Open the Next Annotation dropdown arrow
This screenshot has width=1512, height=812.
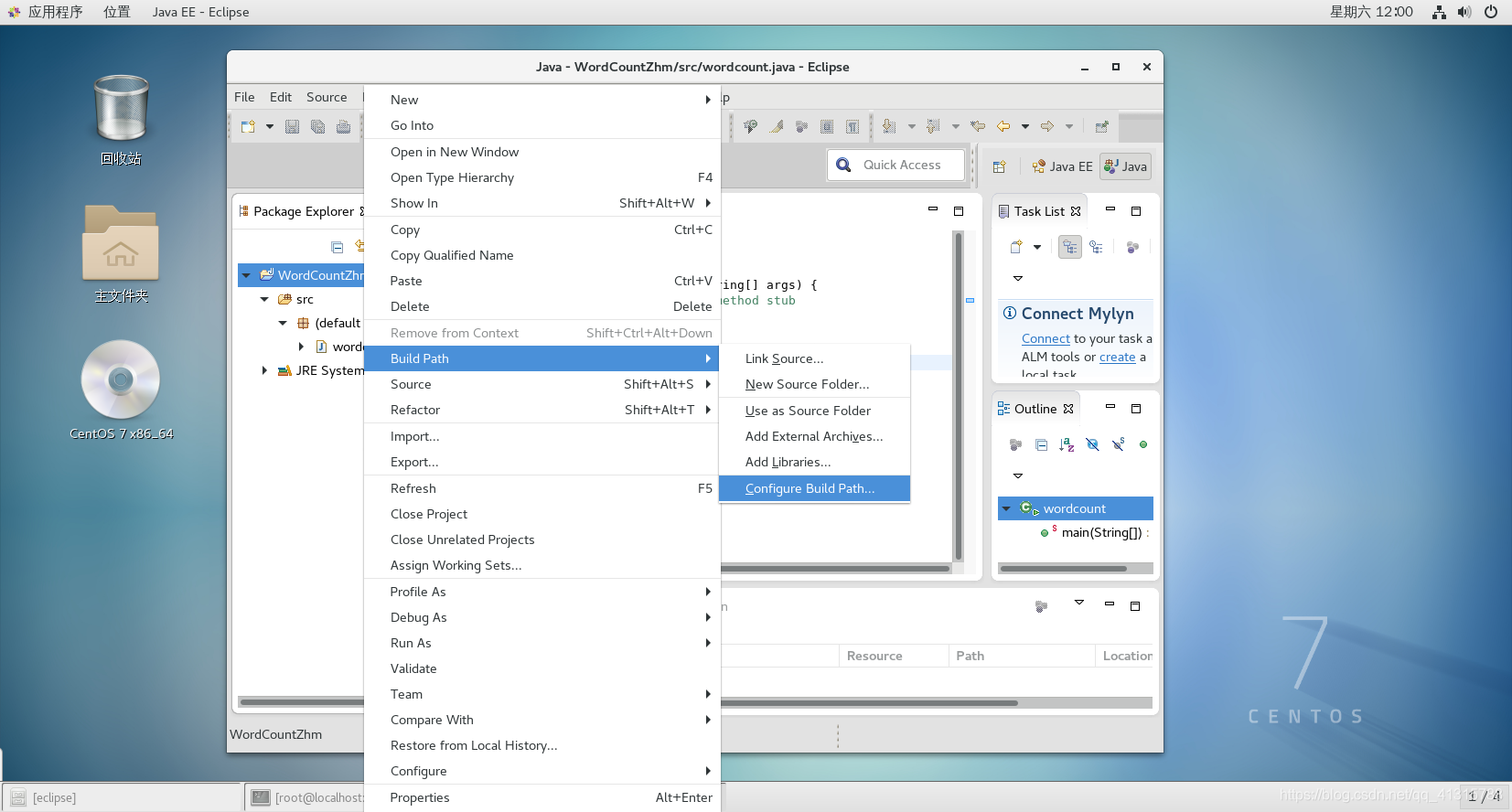pyautogui.click(x=911, y=126)
